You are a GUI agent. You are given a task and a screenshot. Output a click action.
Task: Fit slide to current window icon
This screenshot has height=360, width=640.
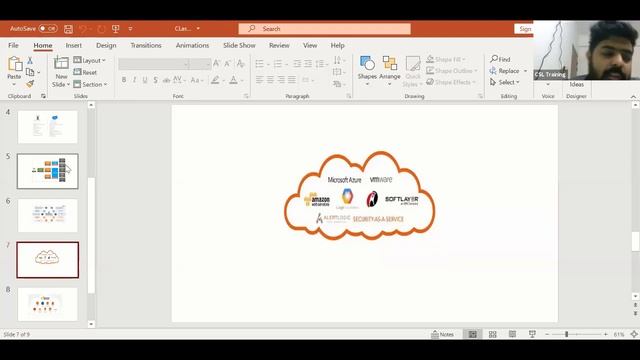click(x=634, y=334)
